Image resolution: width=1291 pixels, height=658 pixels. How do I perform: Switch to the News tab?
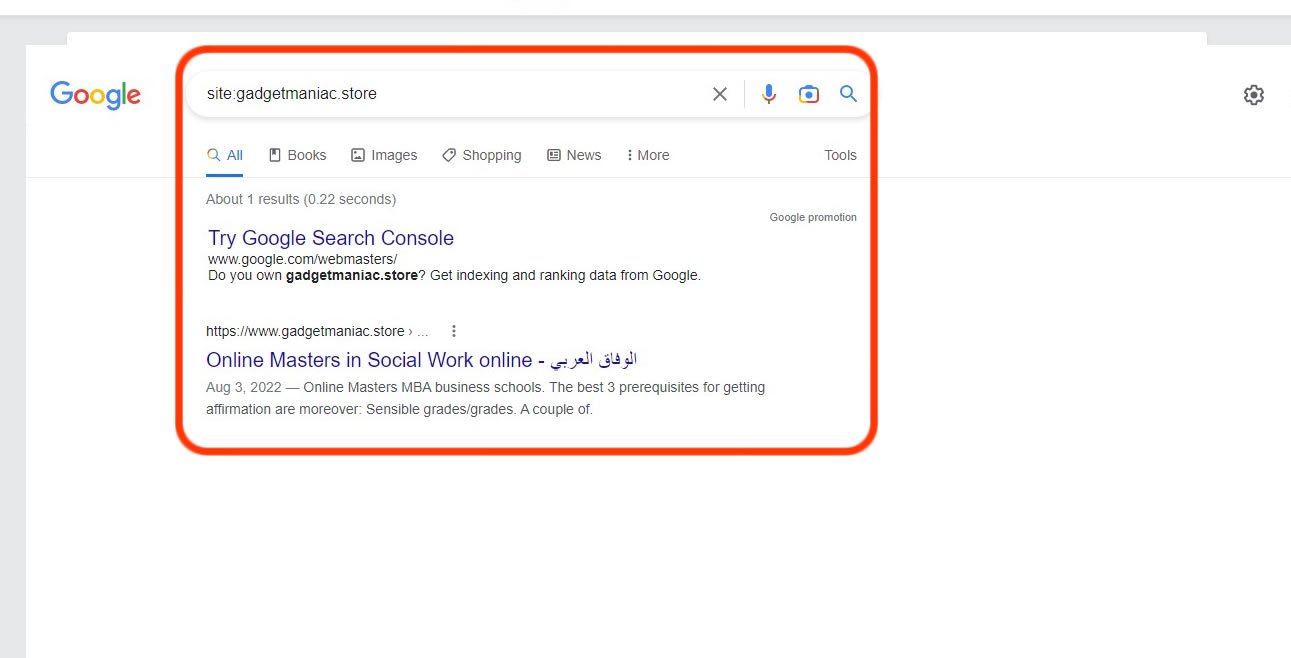tap(574, 155)
